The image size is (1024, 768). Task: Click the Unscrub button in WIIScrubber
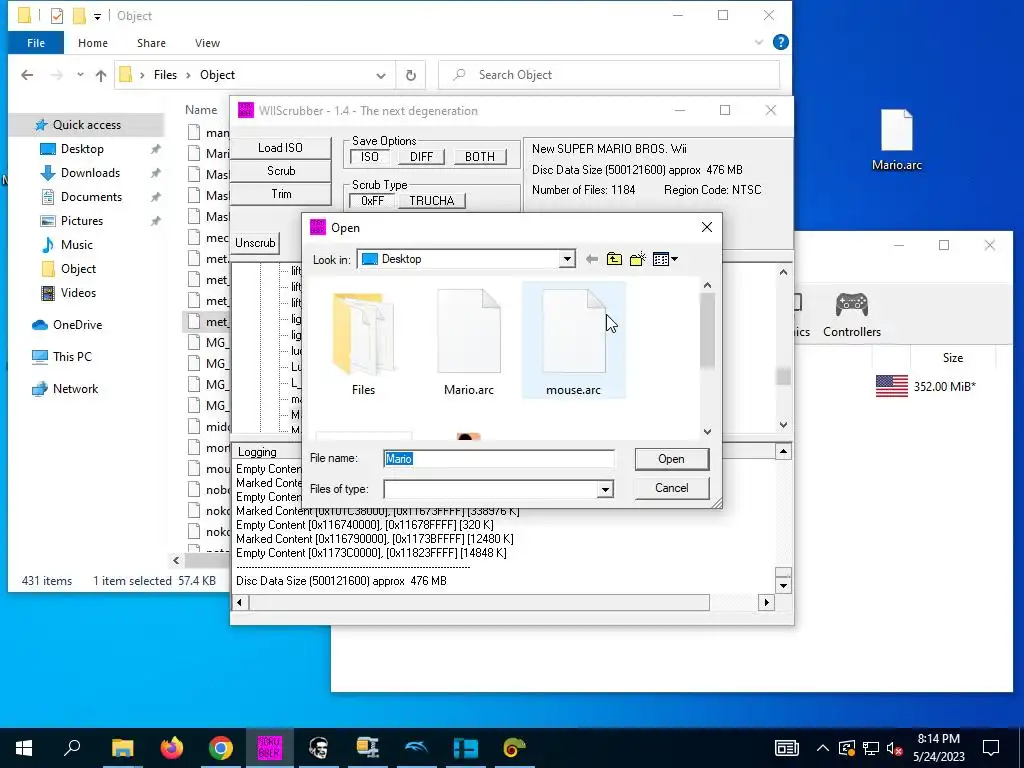(x=255, y=243)
